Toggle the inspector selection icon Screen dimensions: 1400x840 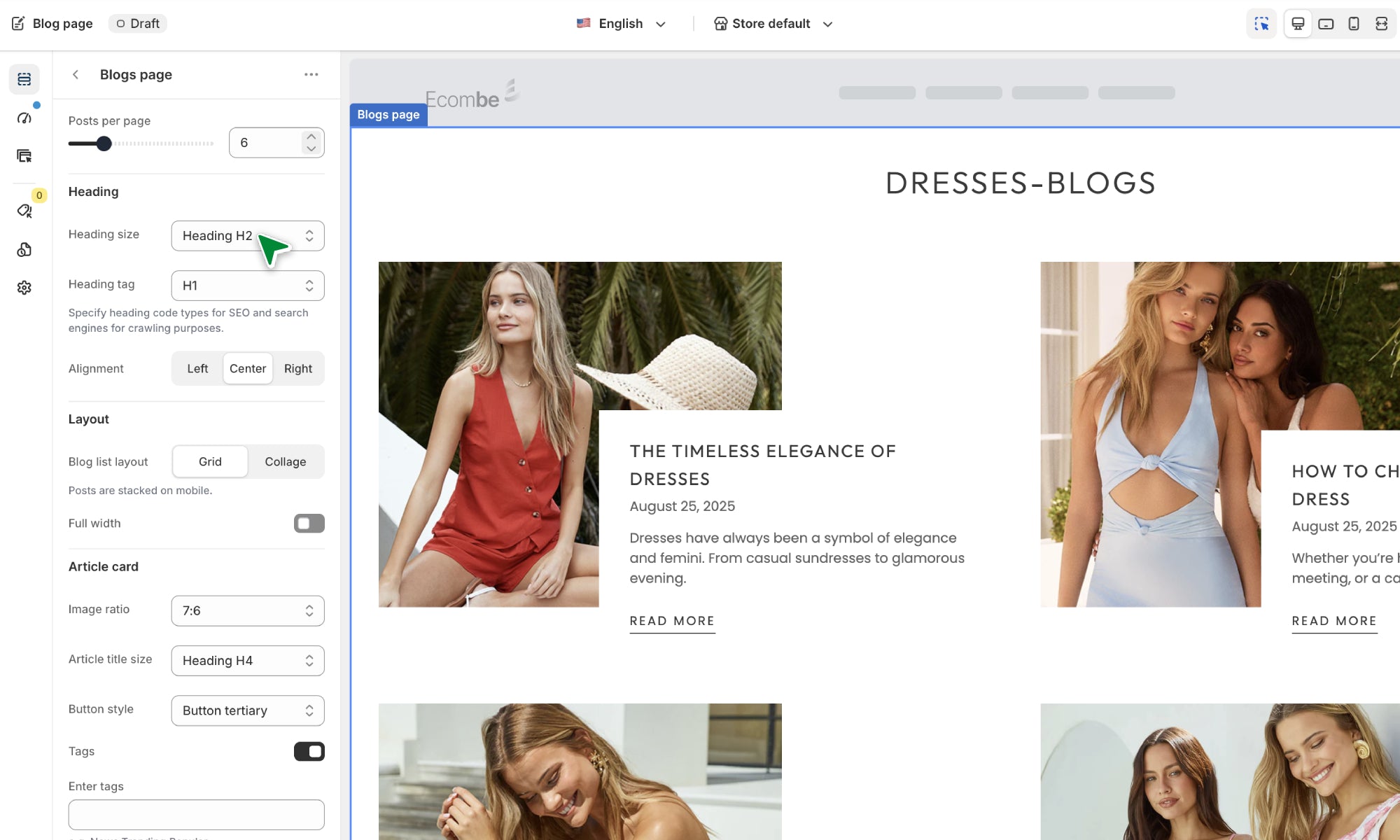point(1261,24)
